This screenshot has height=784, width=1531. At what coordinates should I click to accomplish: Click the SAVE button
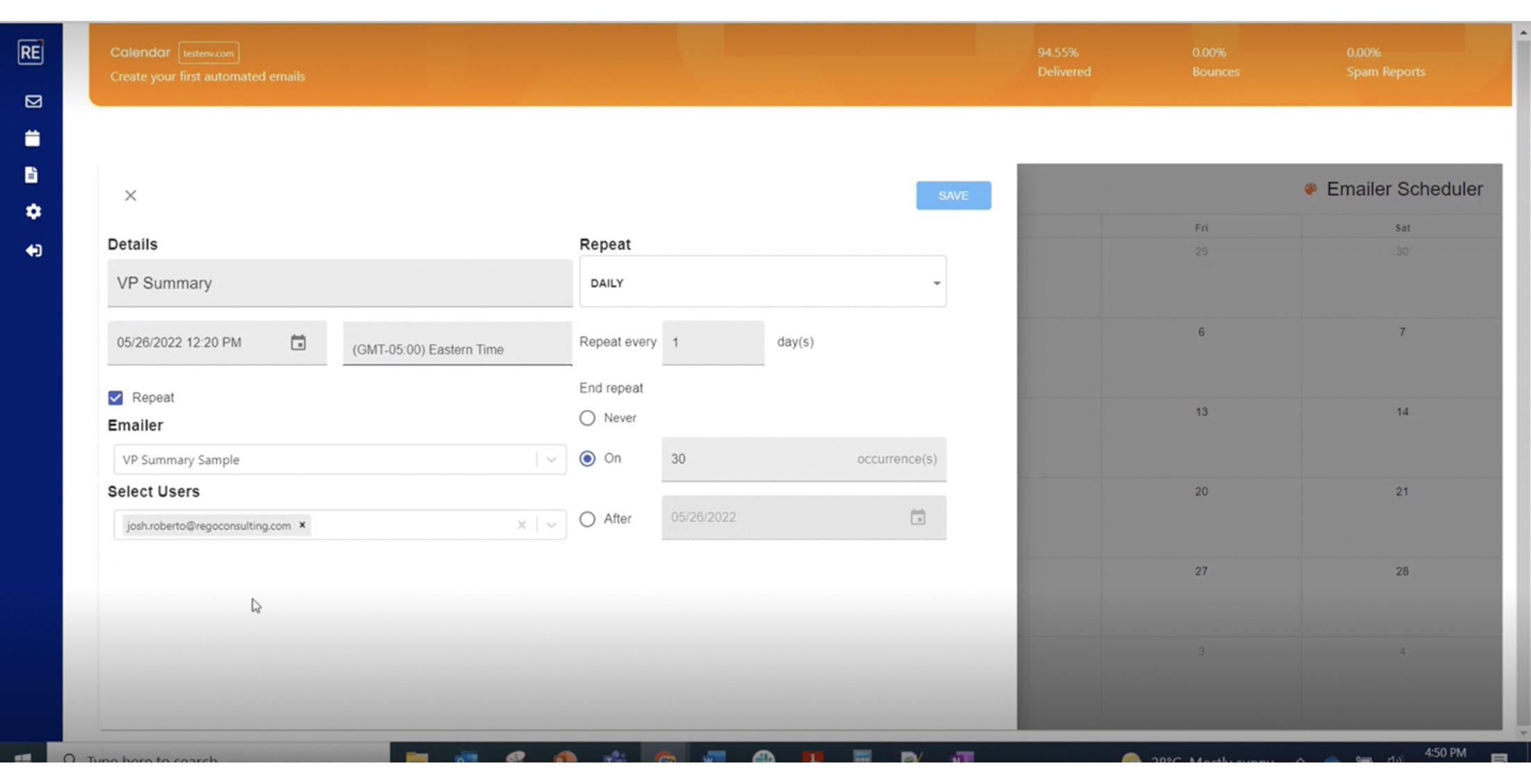[x=954, y=196]
